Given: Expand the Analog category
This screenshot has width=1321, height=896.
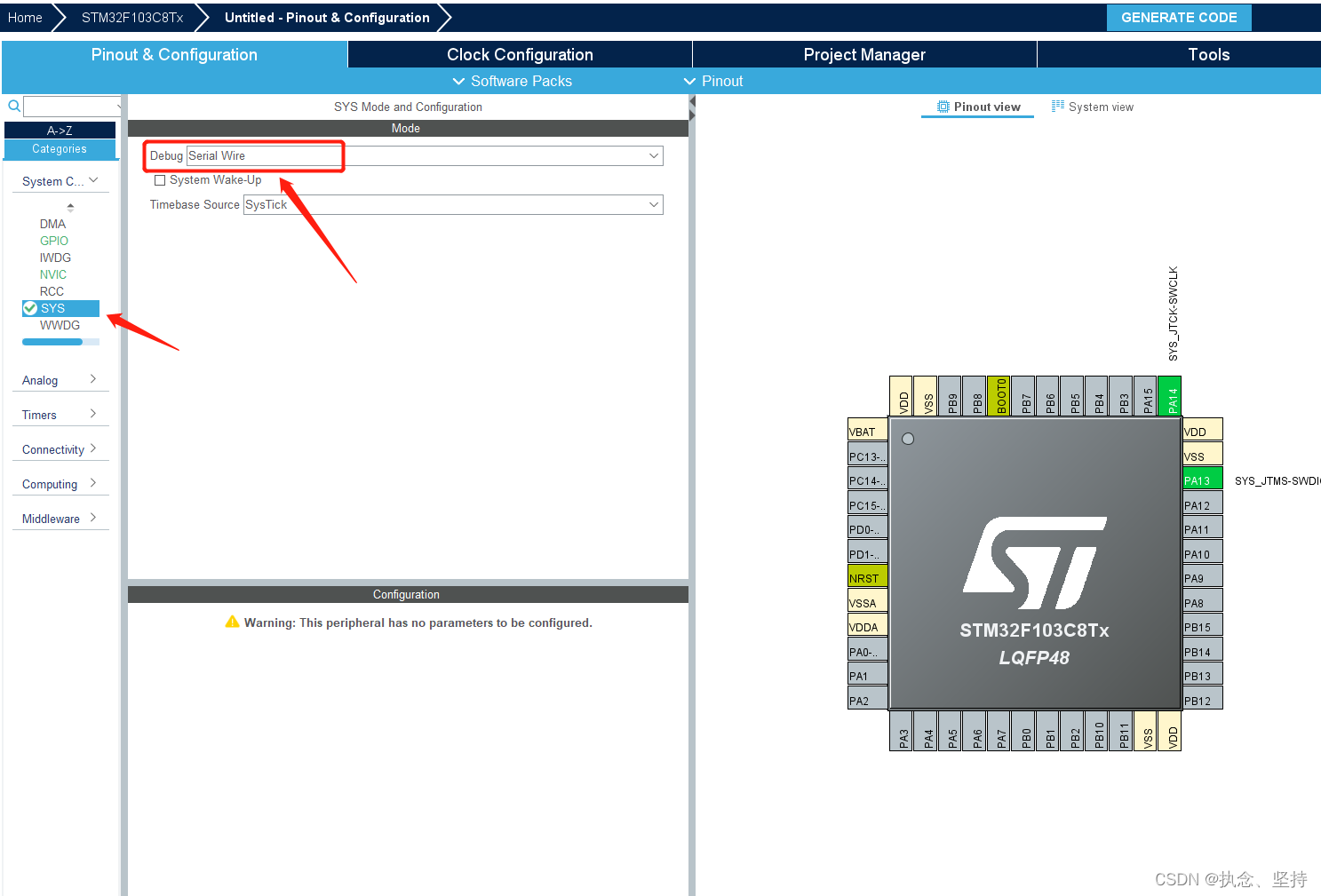Looking at the screenshot, I should coord(60,380).
